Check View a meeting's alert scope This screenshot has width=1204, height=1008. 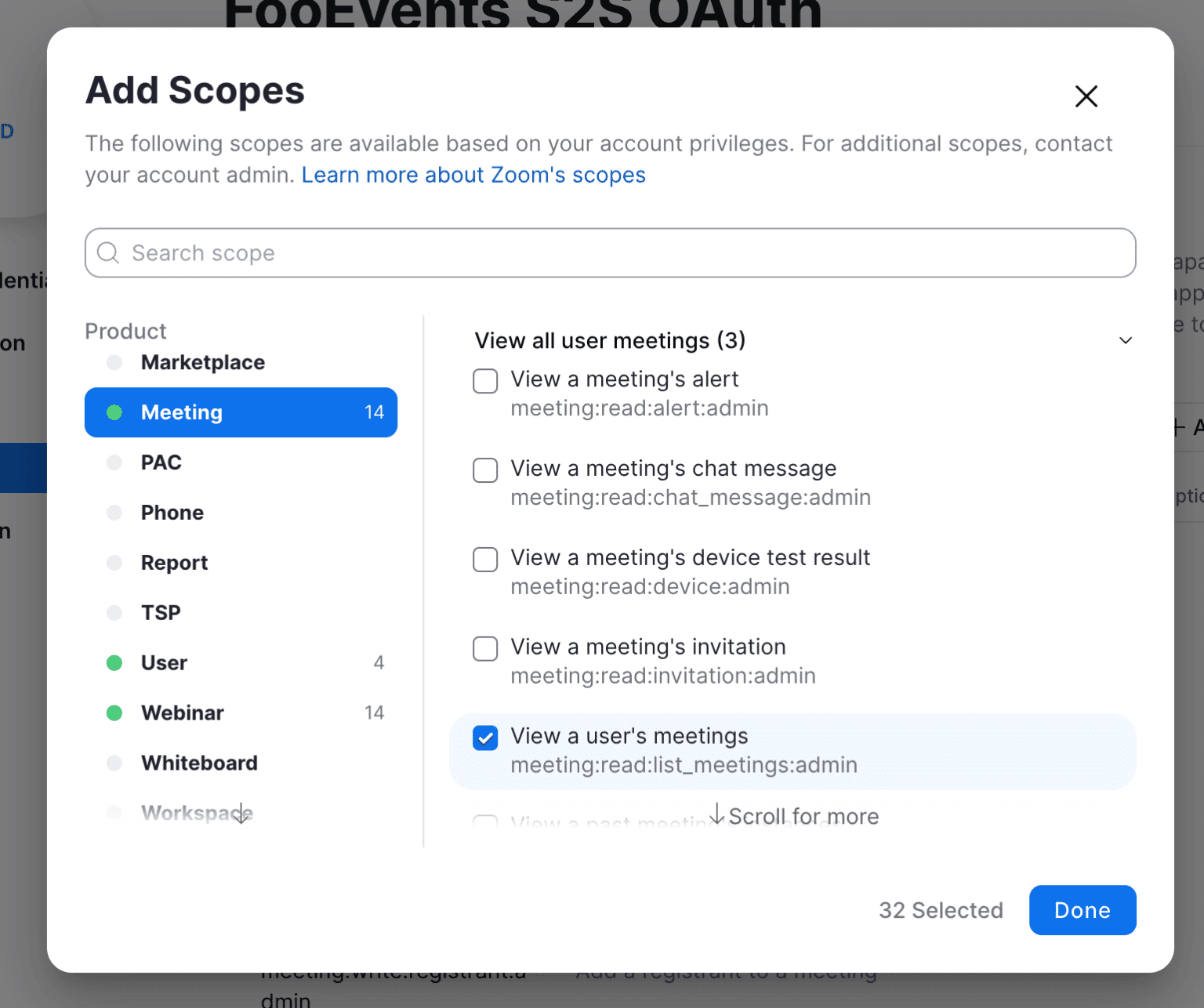pos(485,381)
